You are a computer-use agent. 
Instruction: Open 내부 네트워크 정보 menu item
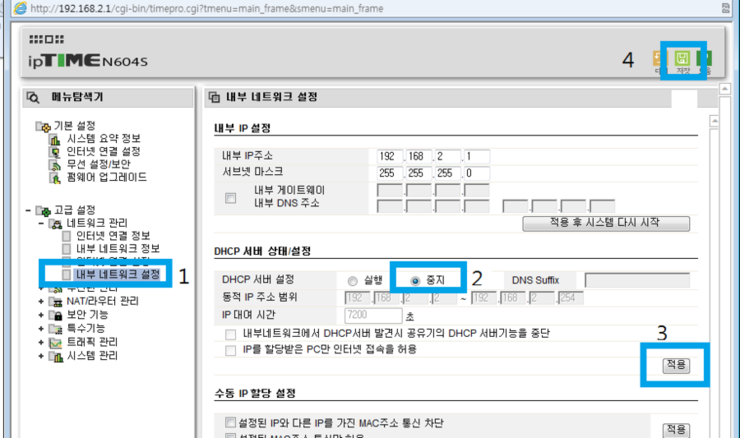point(118,248)
